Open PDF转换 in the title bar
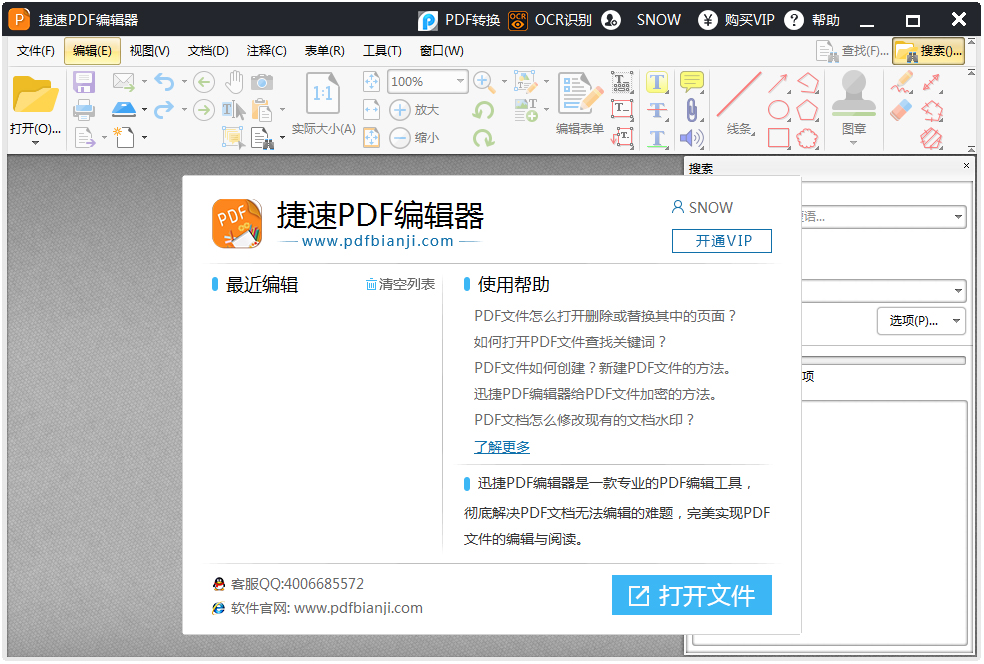984x664 pixels. tap(459, 20)
